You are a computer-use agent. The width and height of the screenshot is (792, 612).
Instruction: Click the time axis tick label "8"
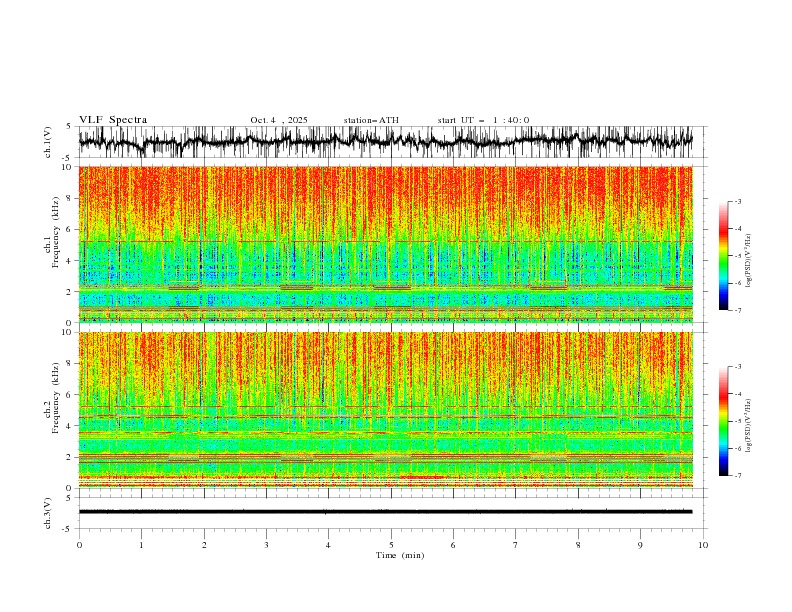(x=578, y=545)
